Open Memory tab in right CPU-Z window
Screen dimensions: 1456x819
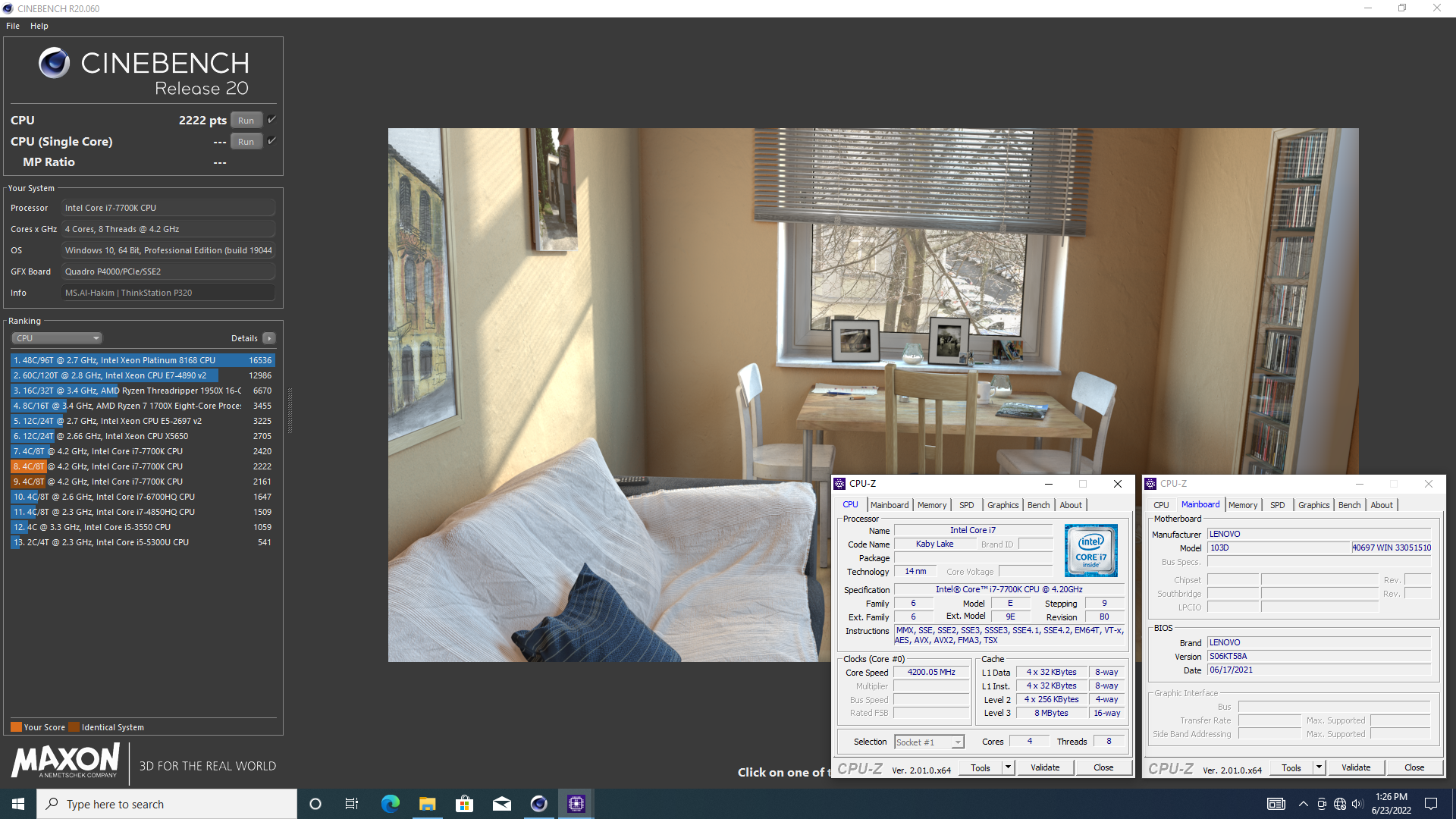(1243, 505)
